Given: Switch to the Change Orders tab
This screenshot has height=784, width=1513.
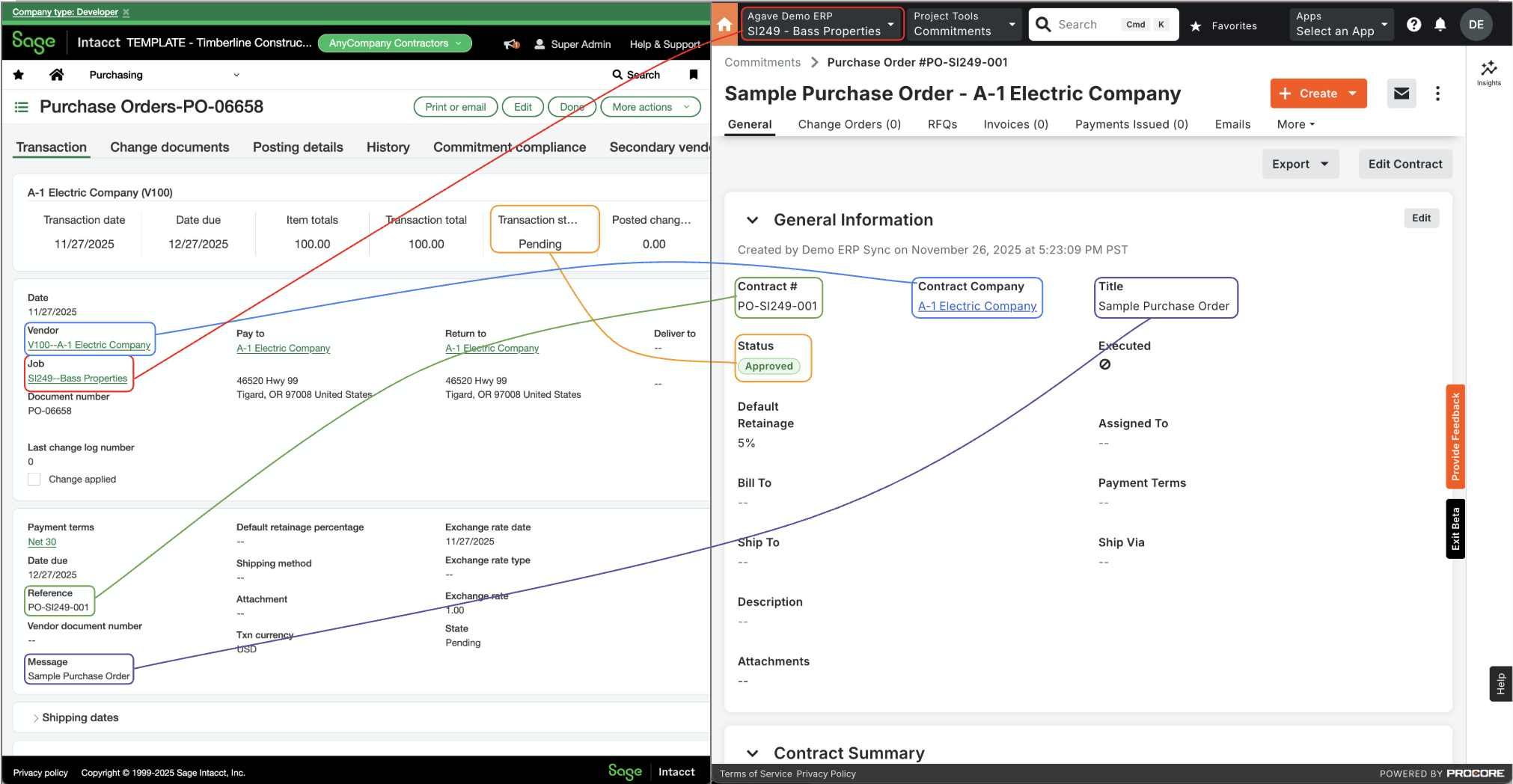Looking at the screenshot, I should 849,124.
